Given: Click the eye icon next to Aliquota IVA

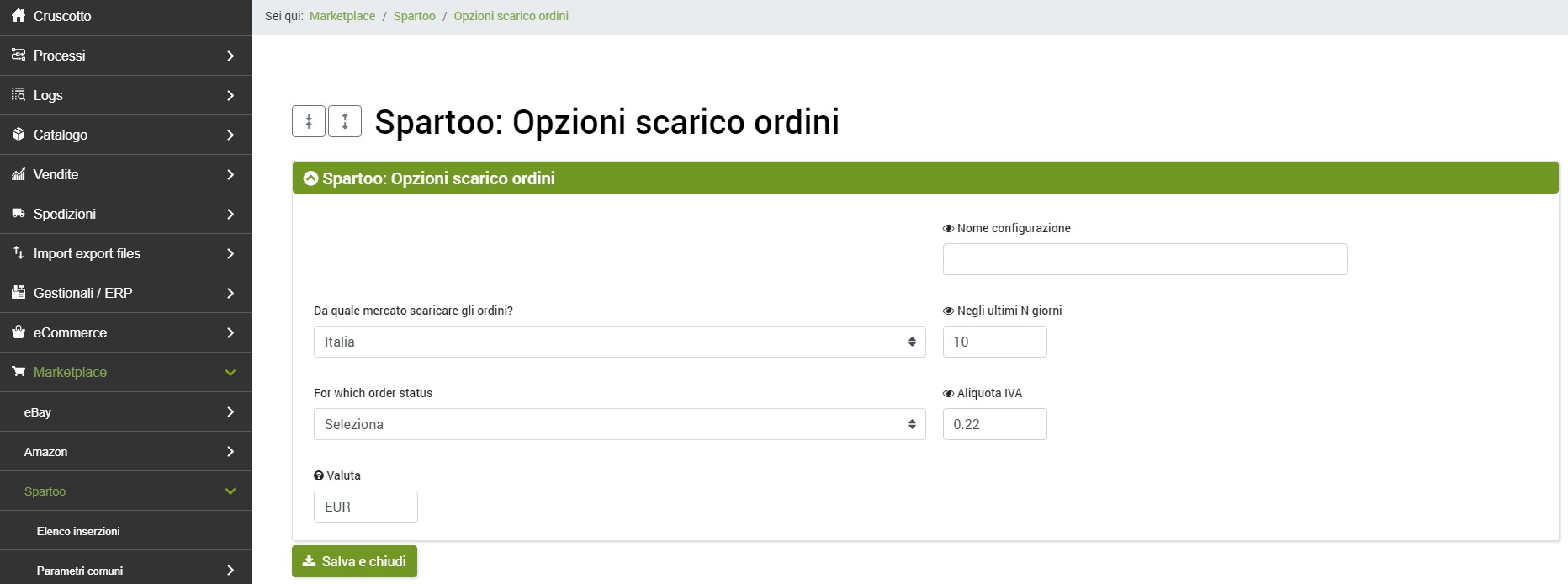Looking at the screenshot, I should pos(948,393).
